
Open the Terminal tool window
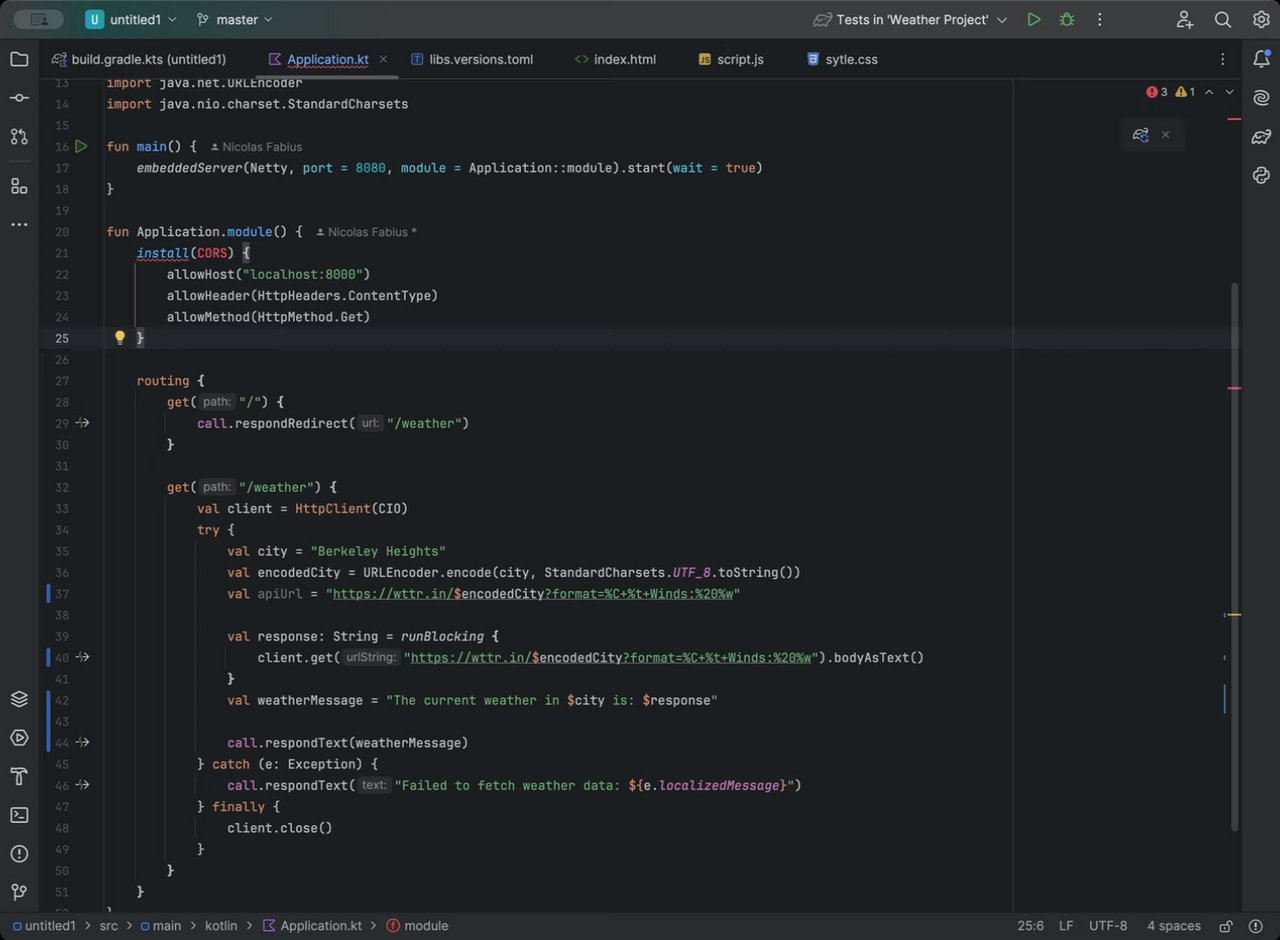pos(19,815)
